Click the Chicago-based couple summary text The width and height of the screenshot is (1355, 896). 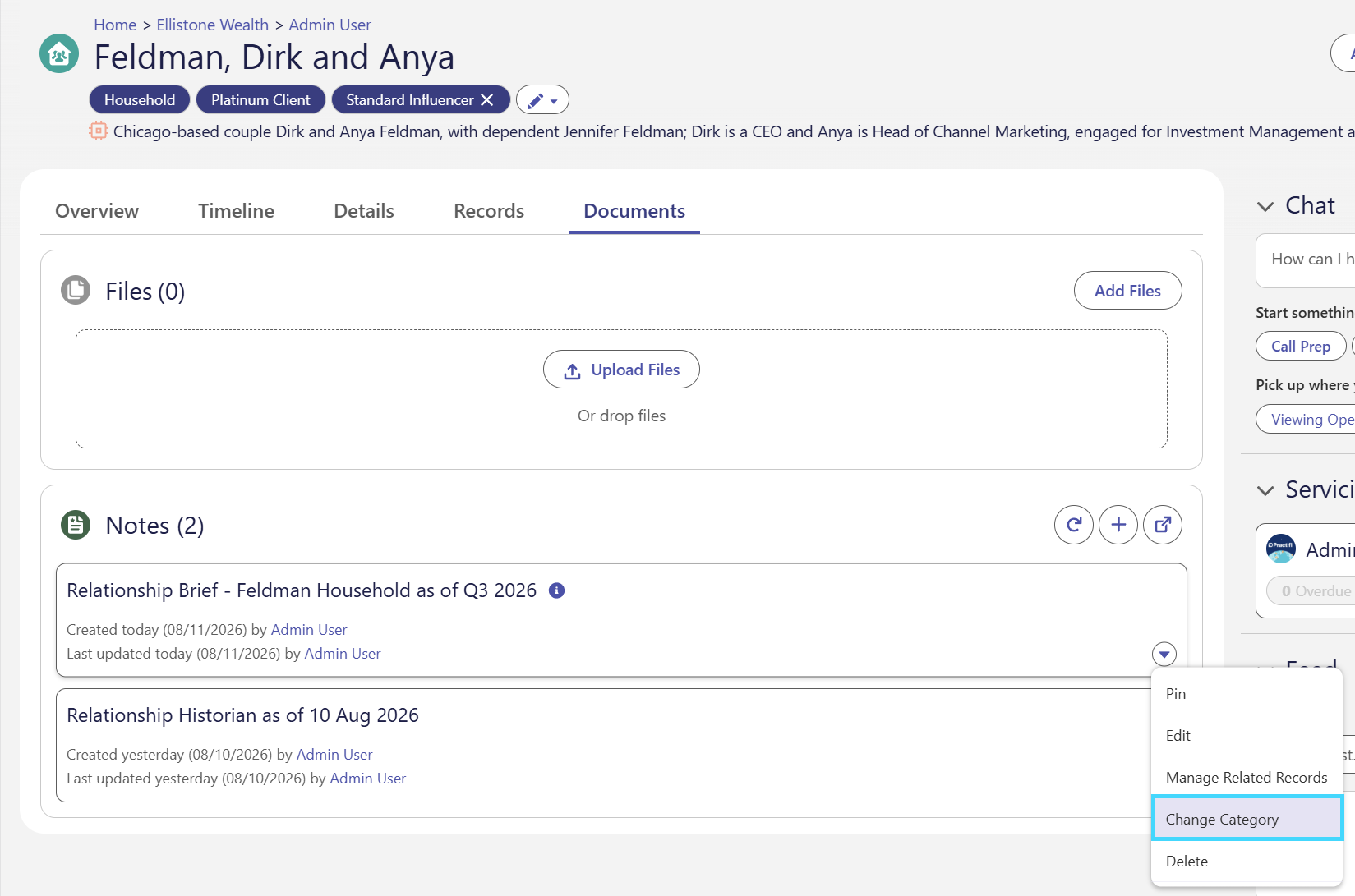coord(733,131)
